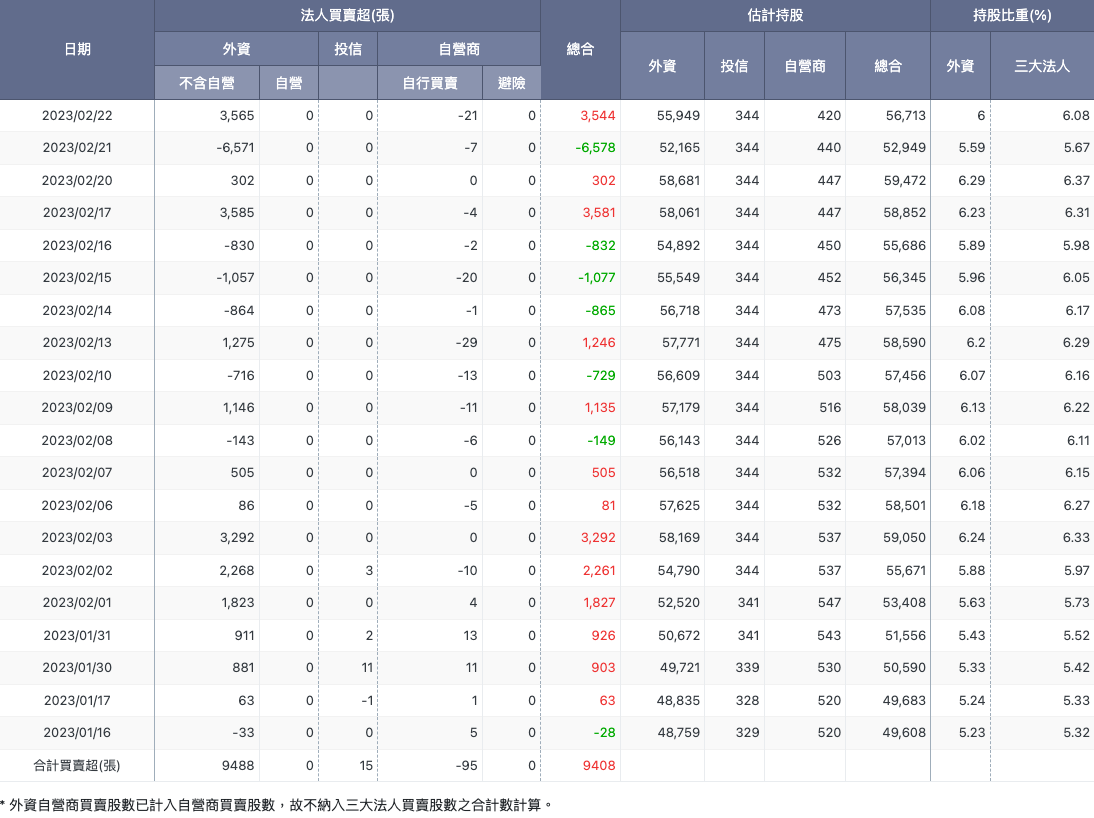1094x818 pixels.
Task: Select the 2023/02/14 date cell
Action: pyautogui.click(x=77, y=311)
